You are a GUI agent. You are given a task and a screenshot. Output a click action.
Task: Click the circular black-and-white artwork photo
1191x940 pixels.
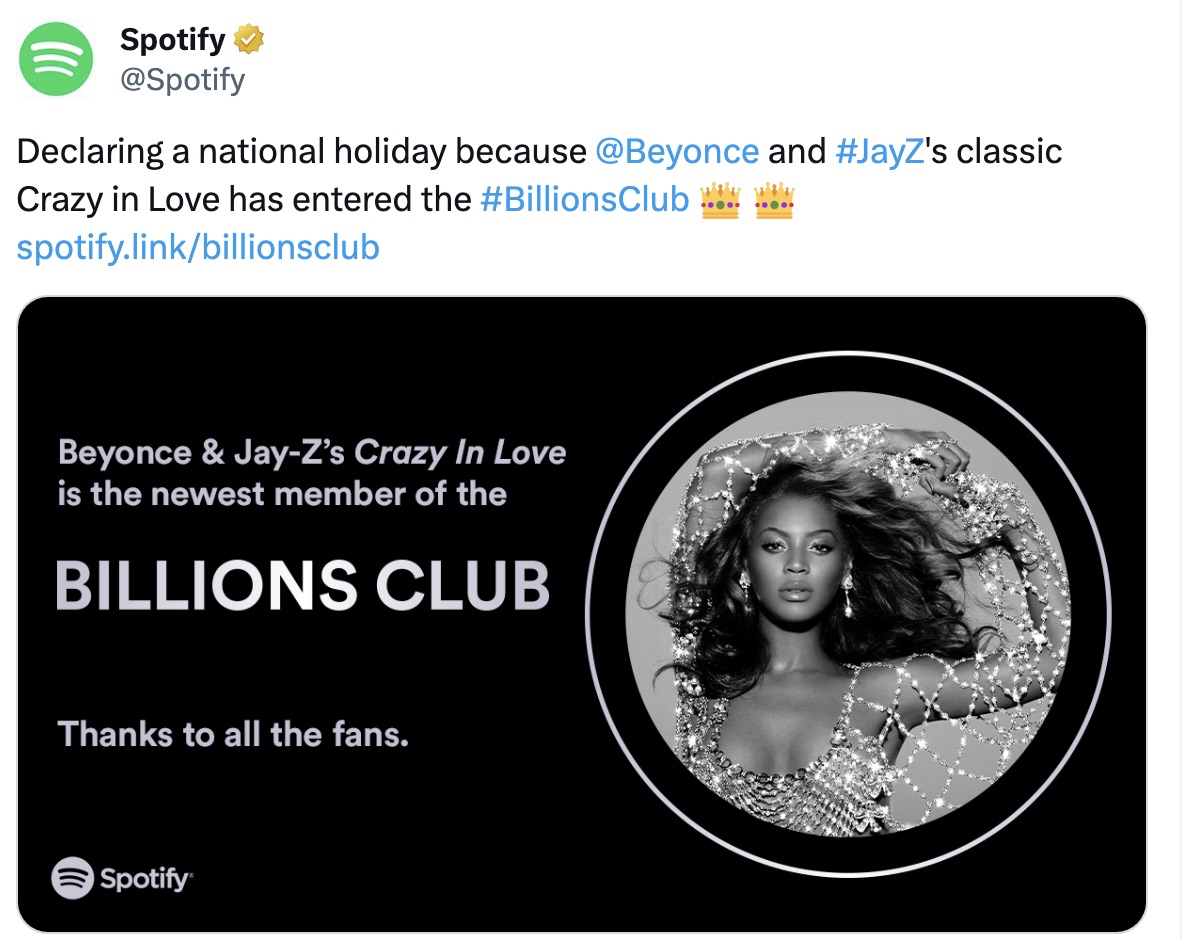click(847, 614)
